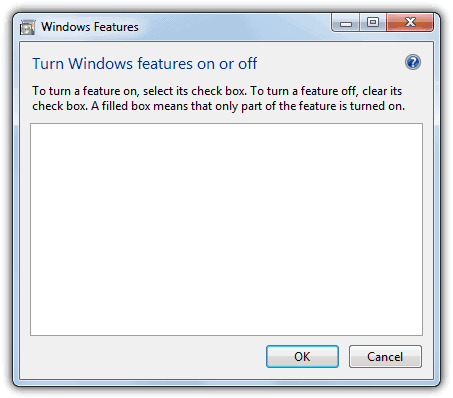Image resolution: width=453 pixels, height=398 pixels.
Task: Click the 'Windows Features' title bar text
Action: point(90,27)
